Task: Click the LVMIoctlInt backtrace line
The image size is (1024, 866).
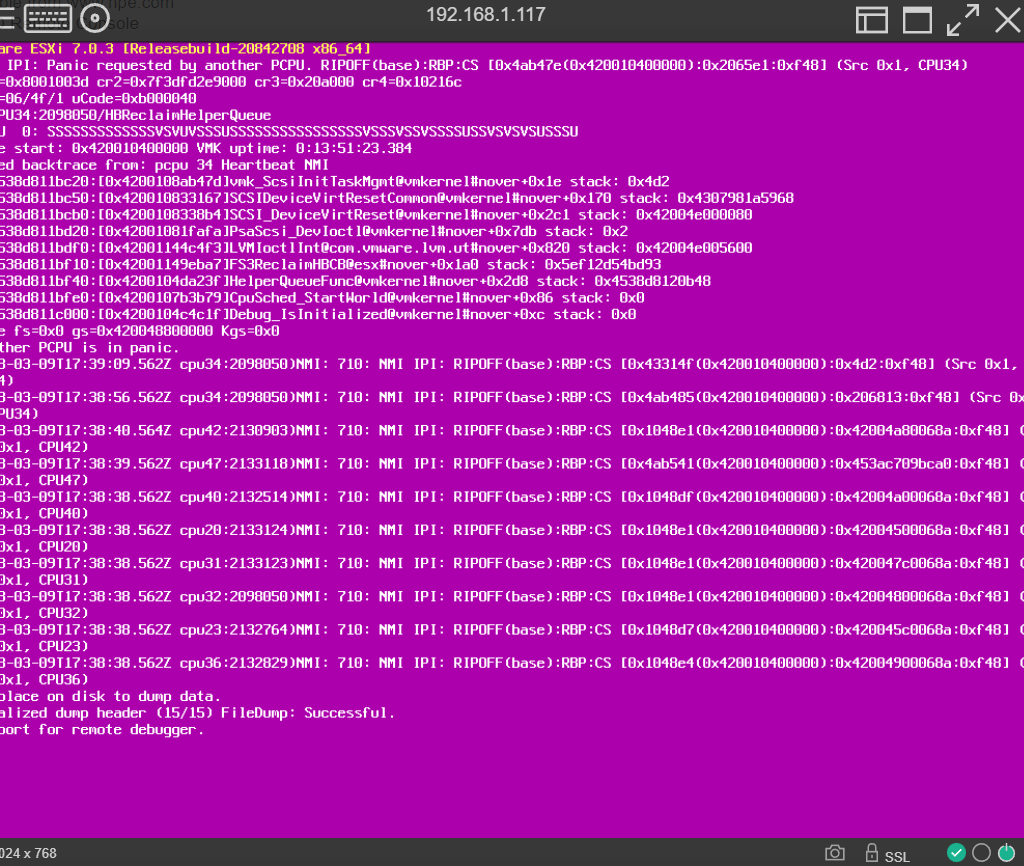Action: (376, 248)
